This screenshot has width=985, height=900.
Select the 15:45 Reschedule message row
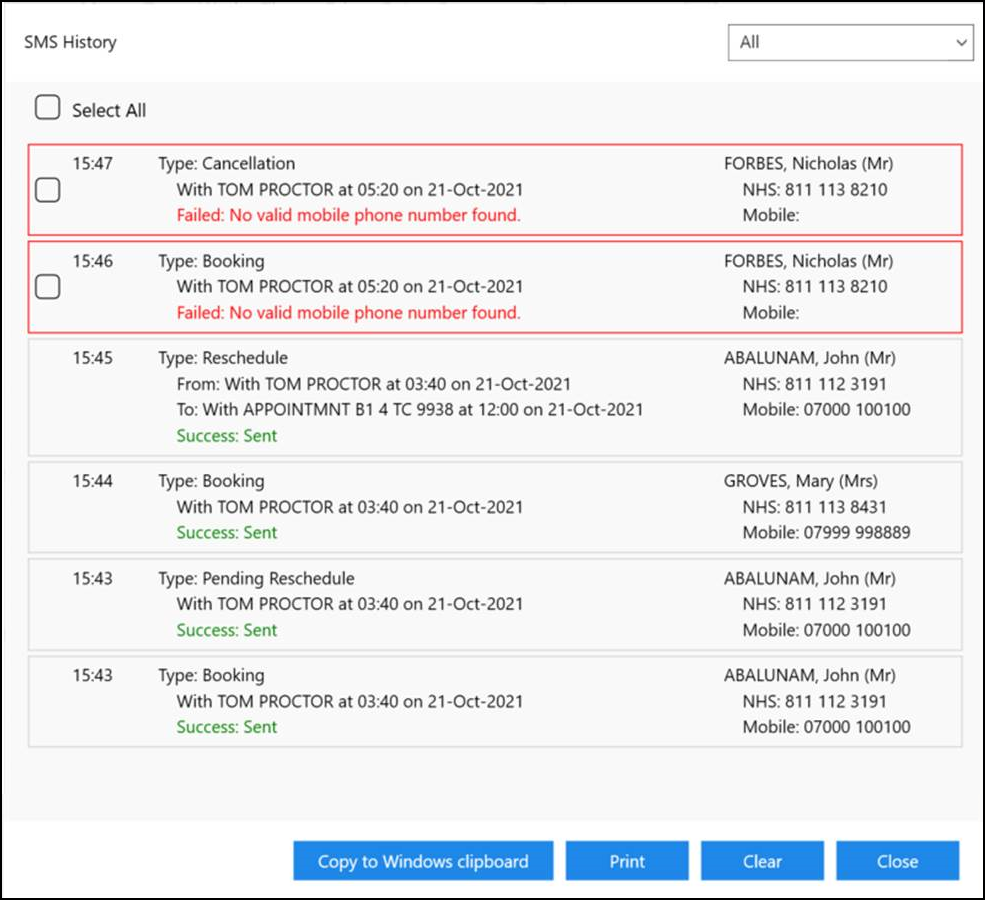[495, 397]
